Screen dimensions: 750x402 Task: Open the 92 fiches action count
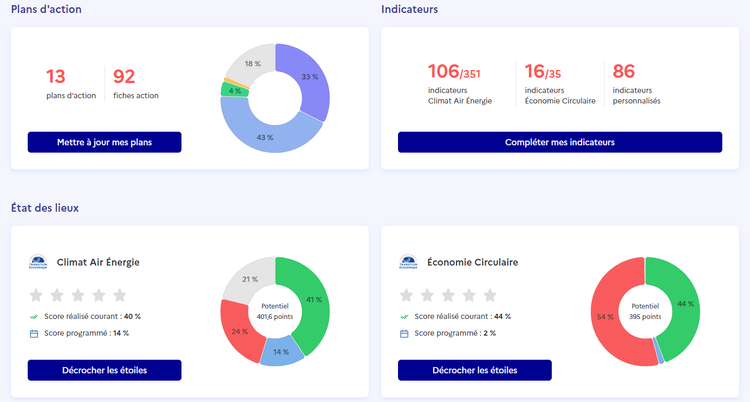124,77
